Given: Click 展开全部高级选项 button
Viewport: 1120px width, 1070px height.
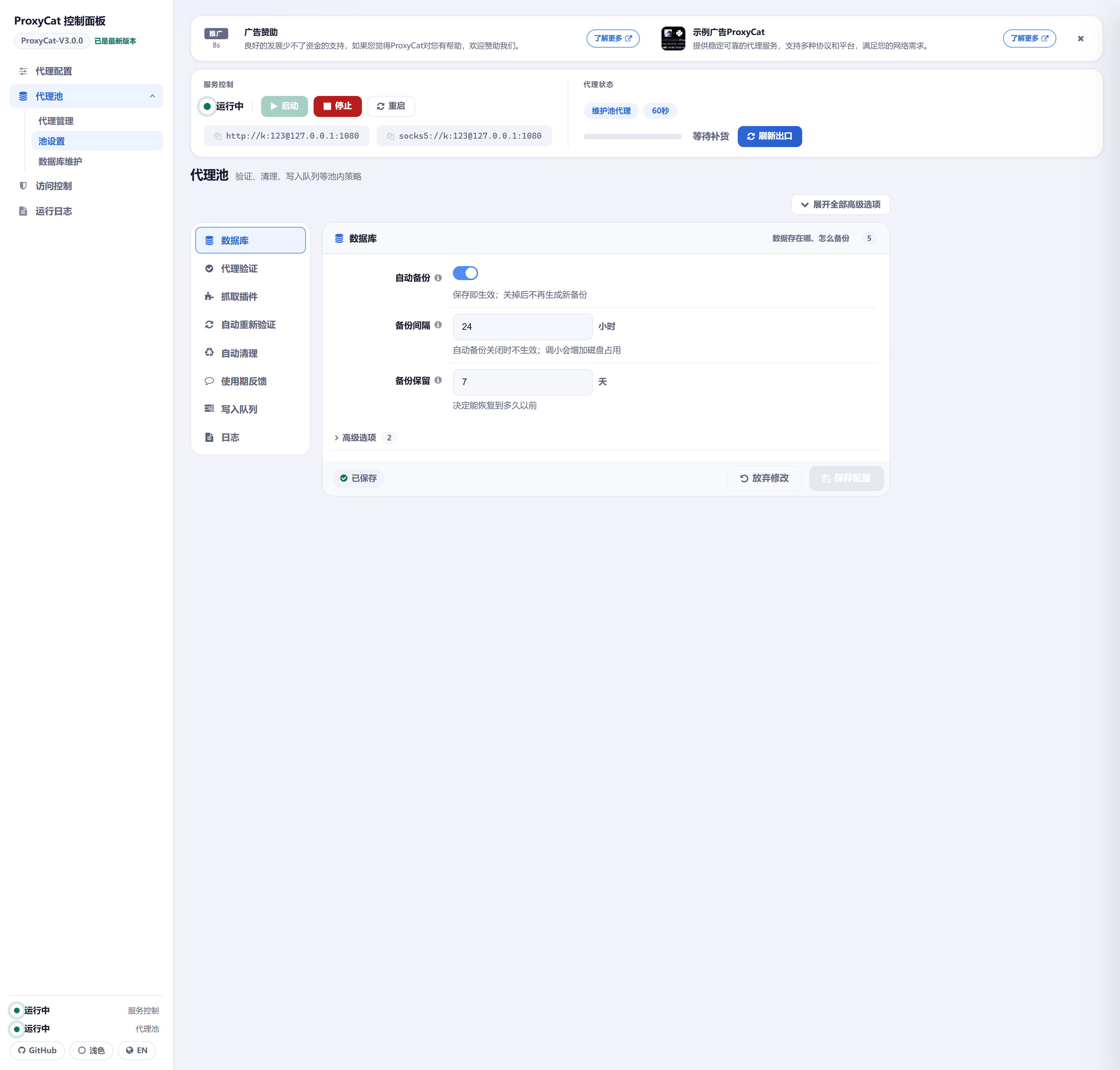Looking at the screenshot, I should coord(840,204).
